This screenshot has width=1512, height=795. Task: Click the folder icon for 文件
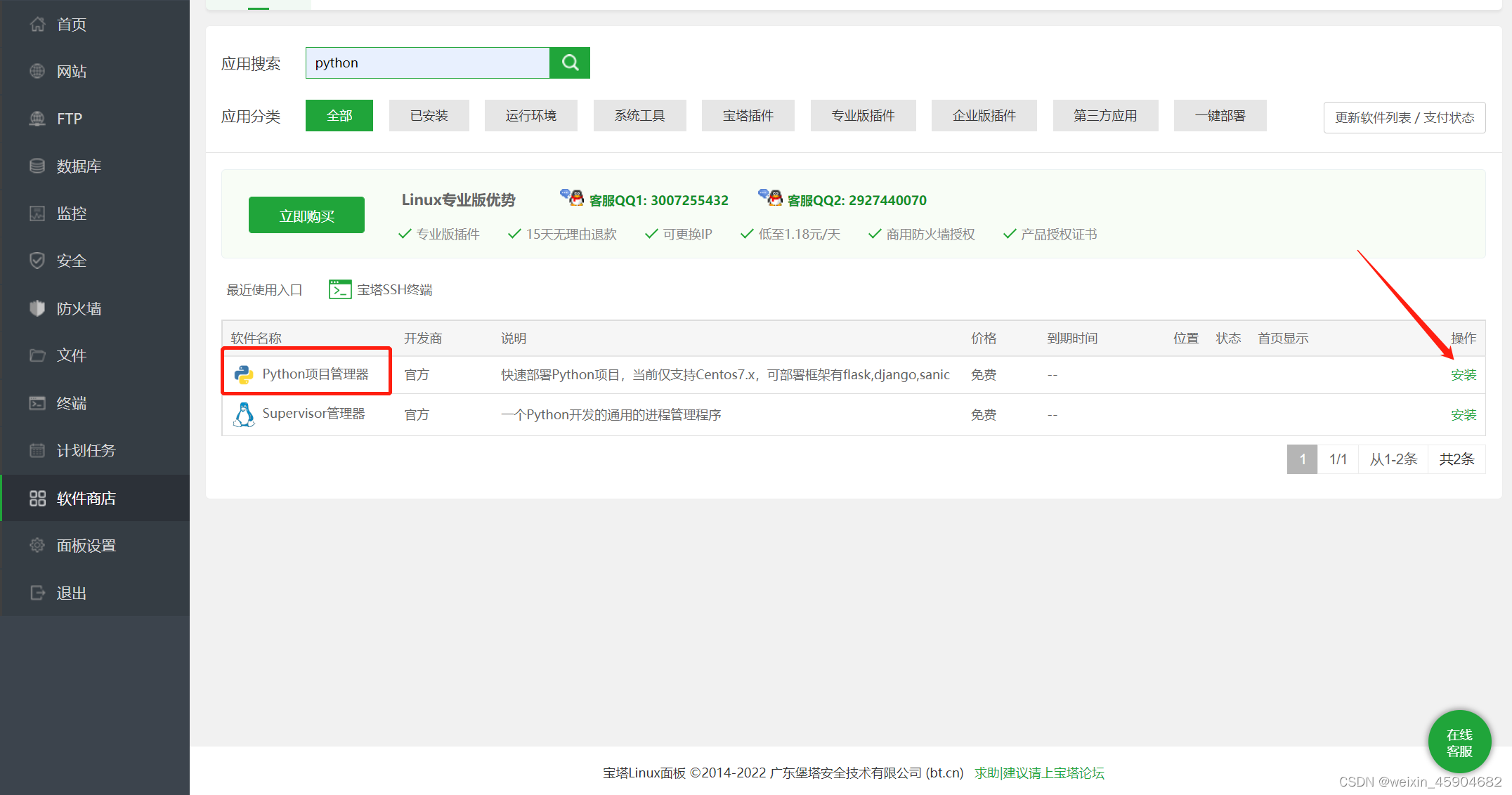[37, 355]
